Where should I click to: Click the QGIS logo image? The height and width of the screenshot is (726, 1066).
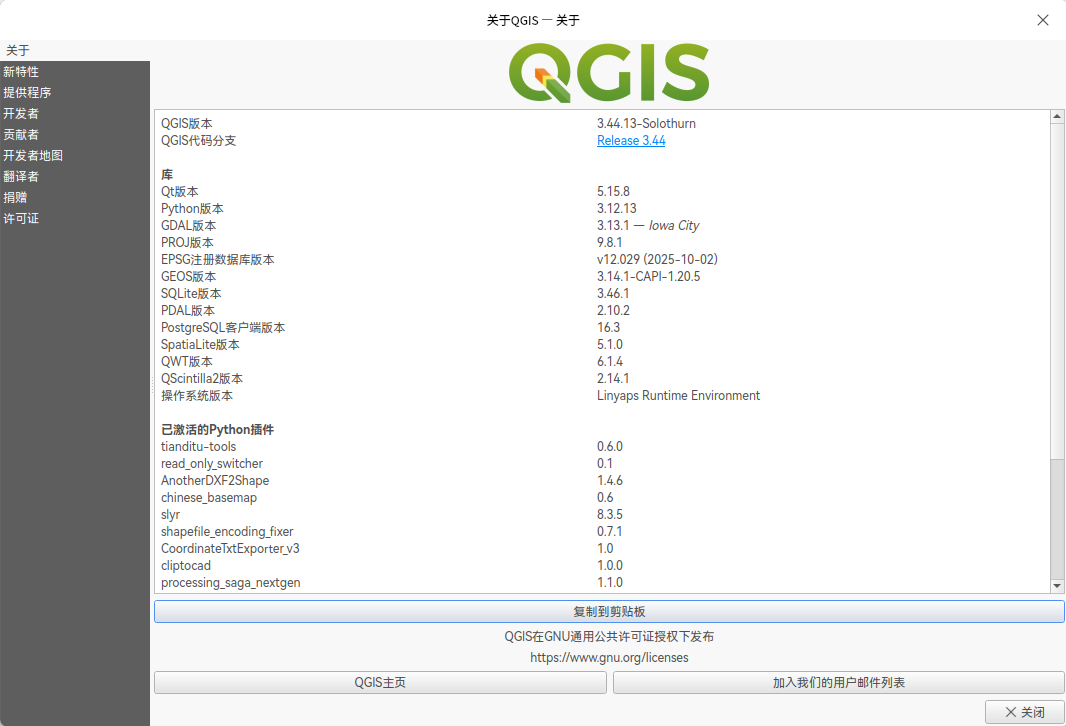[609, 73]
